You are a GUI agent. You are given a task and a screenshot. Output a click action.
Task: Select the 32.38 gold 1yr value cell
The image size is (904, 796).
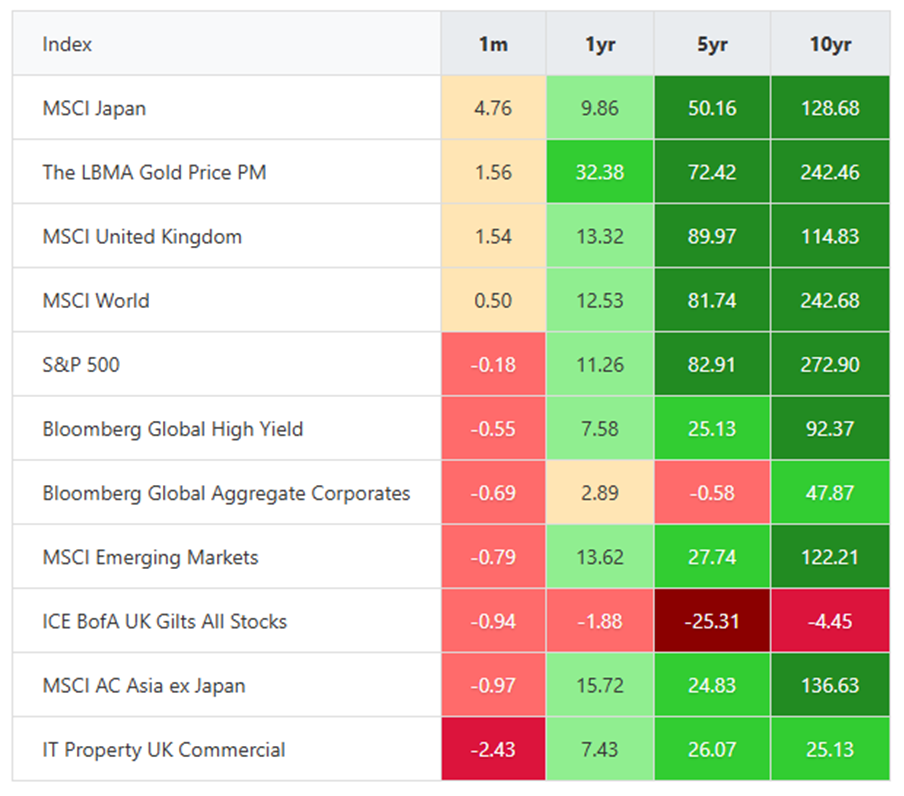click(x=599, y=171)
